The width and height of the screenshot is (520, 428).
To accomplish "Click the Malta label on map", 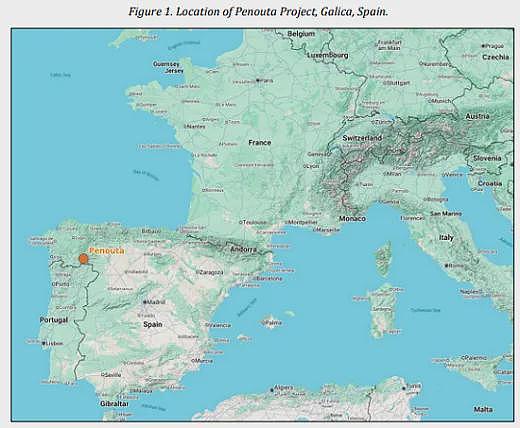I will (483, 409).
